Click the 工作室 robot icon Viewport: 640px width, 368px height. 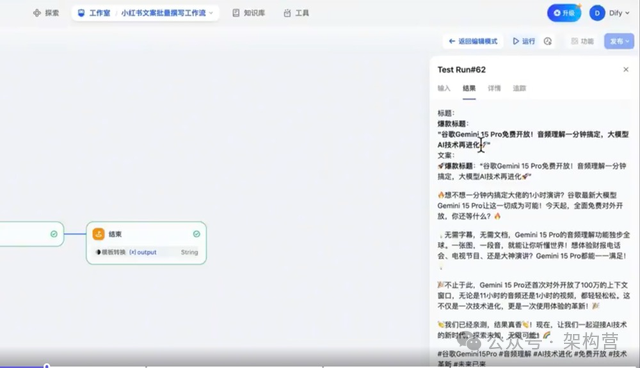pos(81,13)
